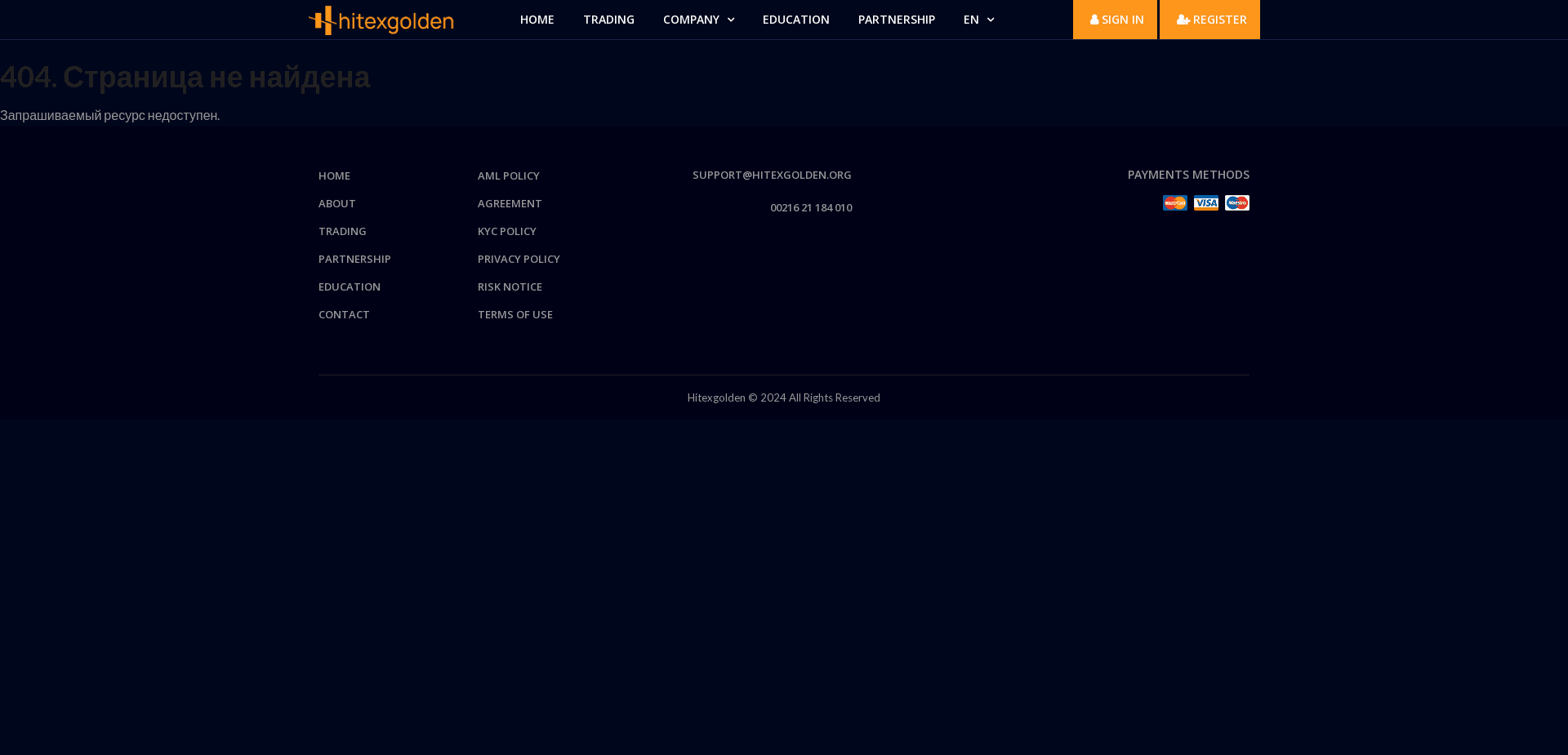1568x755 pixels.
Task: Expand the COMPANY chevron arrow
Action: coord(730,20)
